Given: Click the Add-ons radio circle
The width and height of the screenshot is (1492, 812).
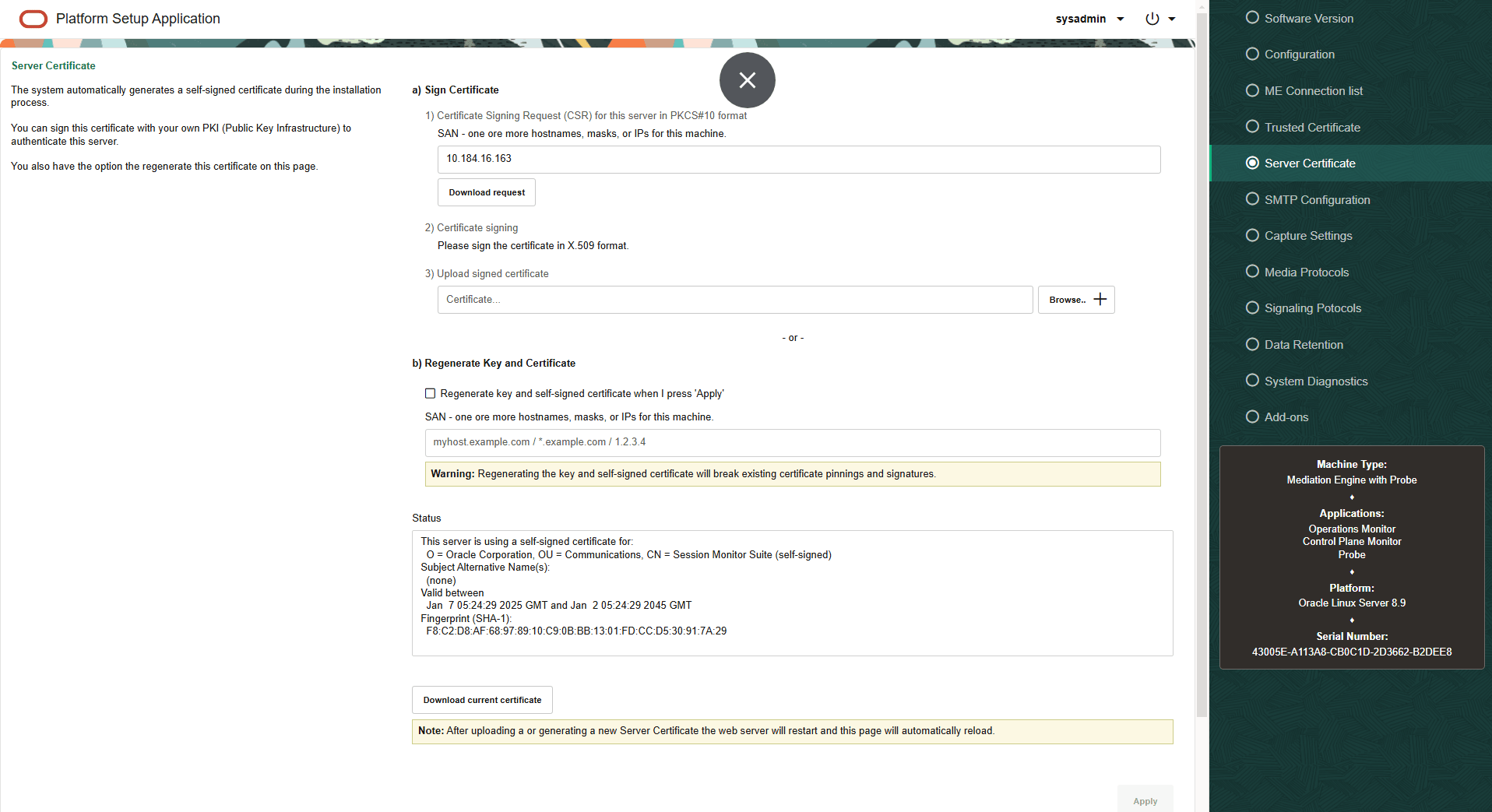Looking at the screenshot, I should 1253,417.
